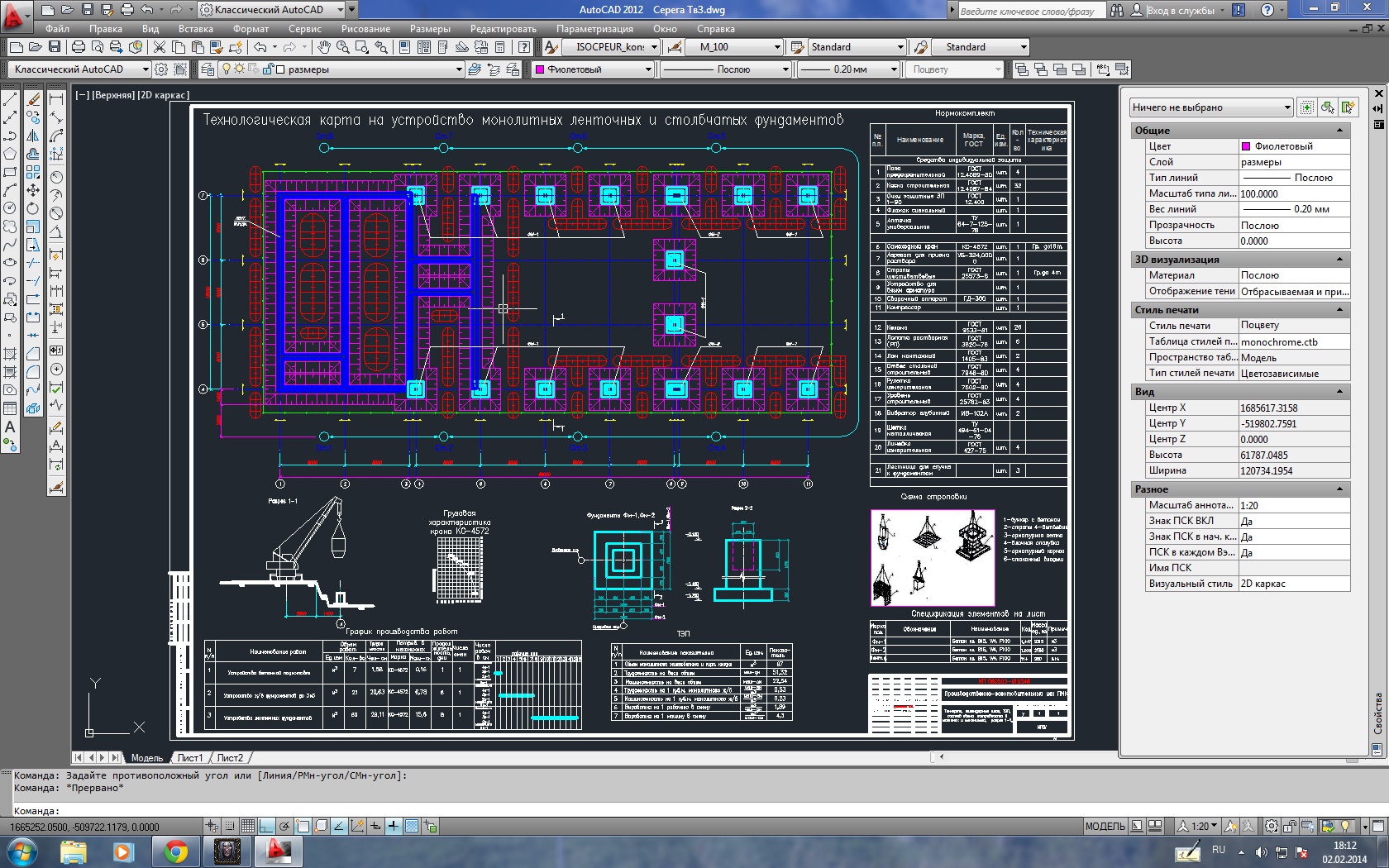This screenshot has height=868, width=1389.
Task: Click the Quick Access Save icon
Action: point(87,10)
